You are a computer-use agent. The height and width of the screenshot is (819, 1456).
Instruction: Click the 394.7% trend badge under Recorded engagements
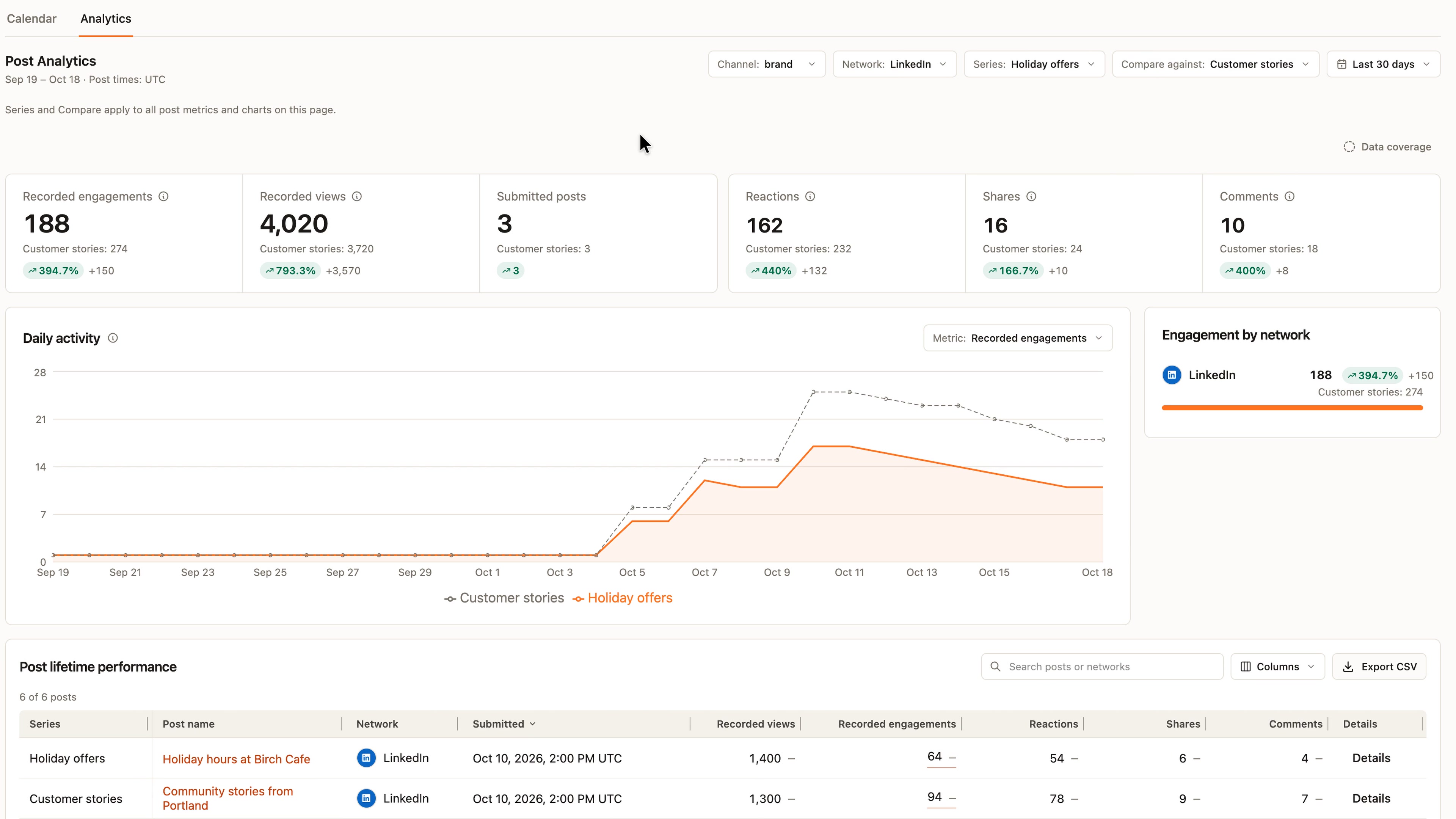coord(53,271)
